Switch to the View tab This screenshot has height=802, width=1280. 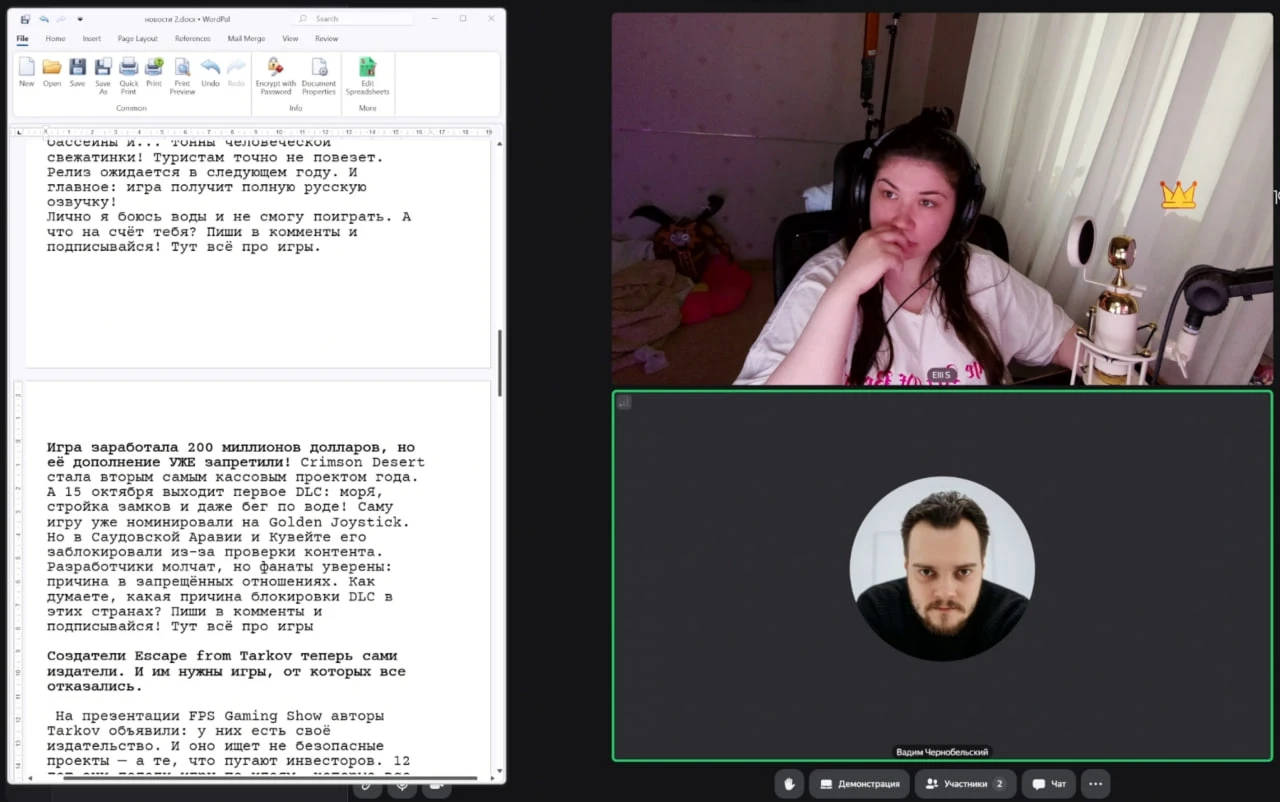coord(290,39)
